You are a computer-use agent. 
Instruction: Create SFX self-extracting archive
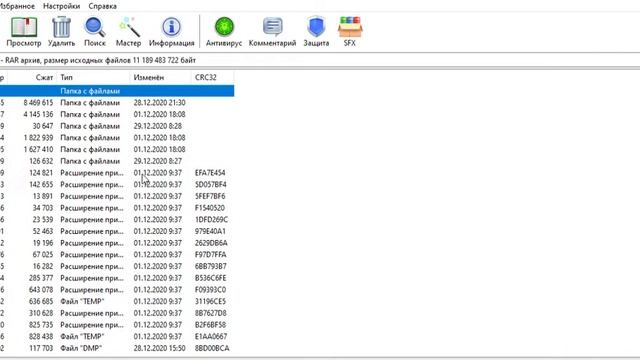[350, 31]
